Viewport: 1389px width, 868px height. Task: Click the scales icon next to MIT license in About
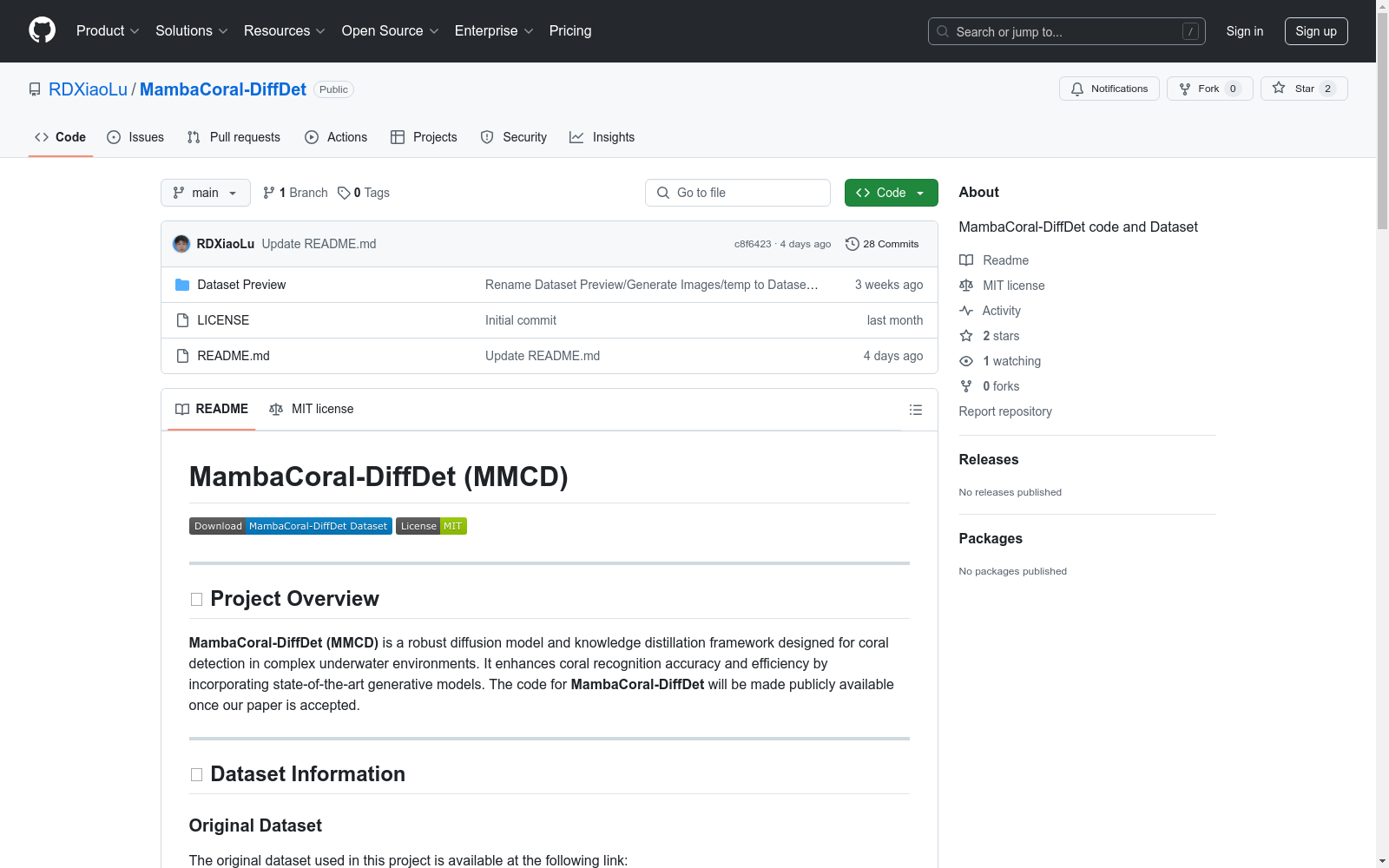[966, 286]
